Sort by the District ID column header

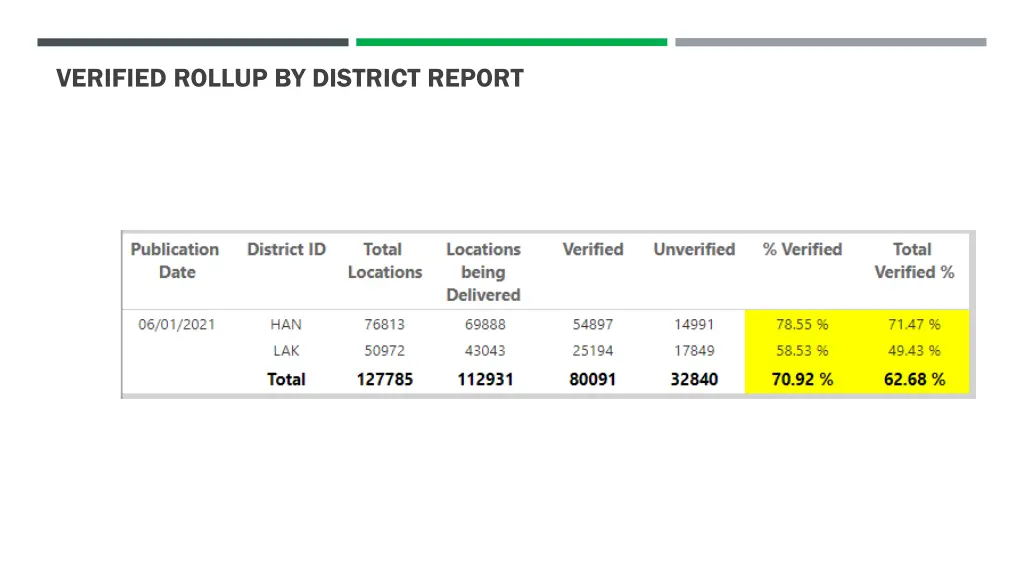[x=286, y=249]
